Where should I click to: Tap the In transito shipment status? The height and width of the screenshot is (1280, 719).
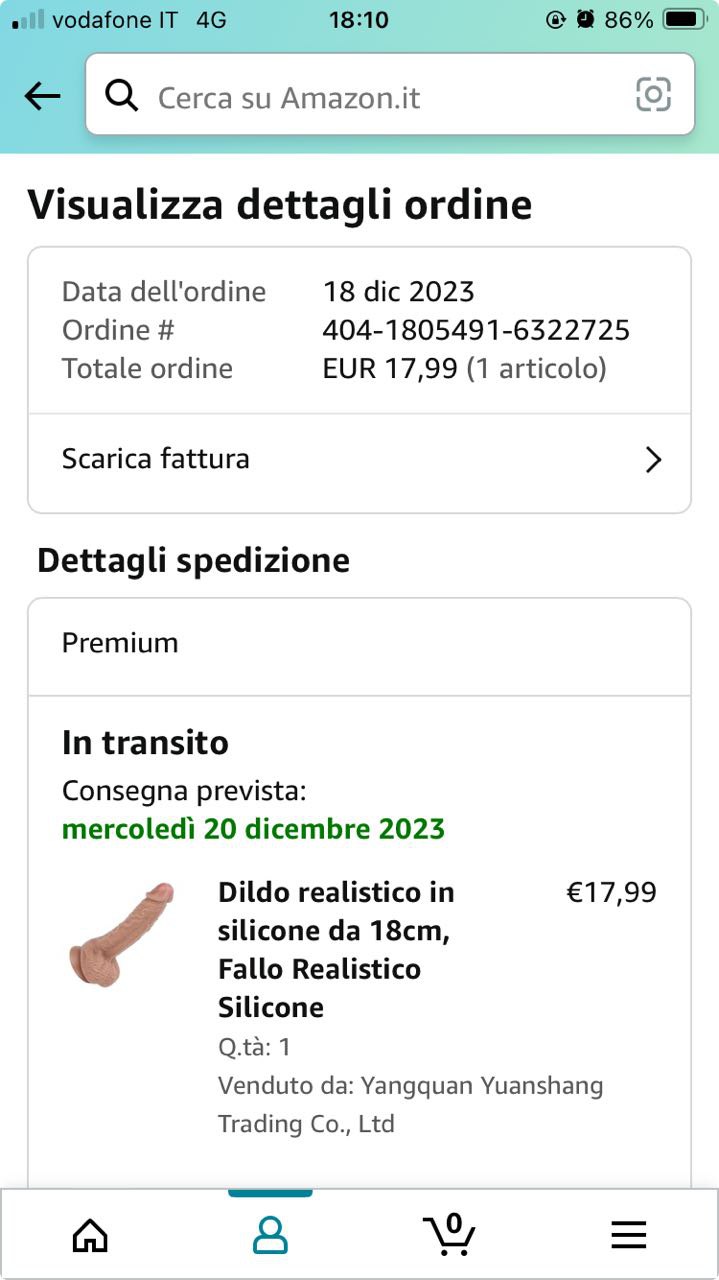(x=145, y=743)
